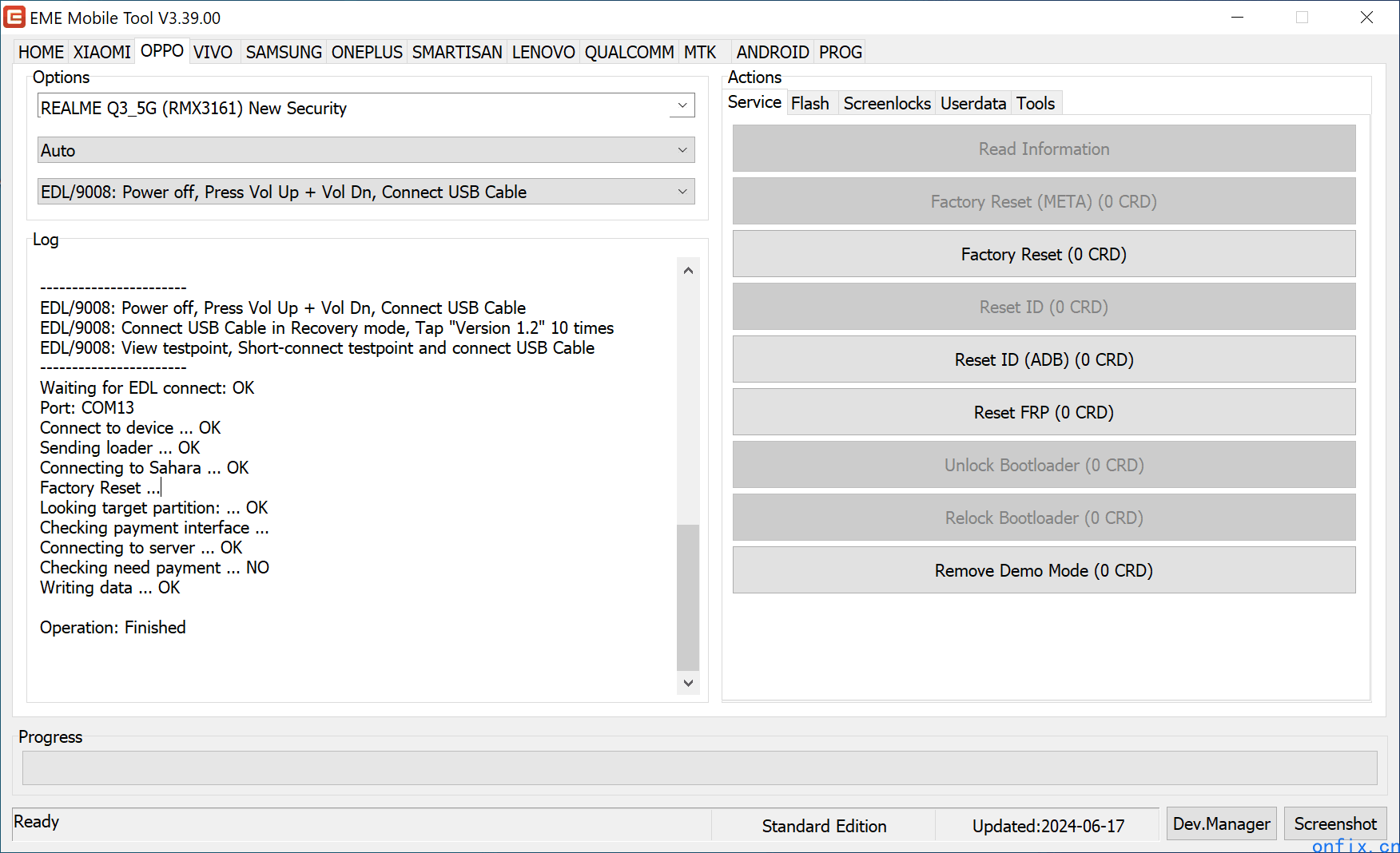Open the Service actions tab
The image size is (1400, 853).
point(754,102)
